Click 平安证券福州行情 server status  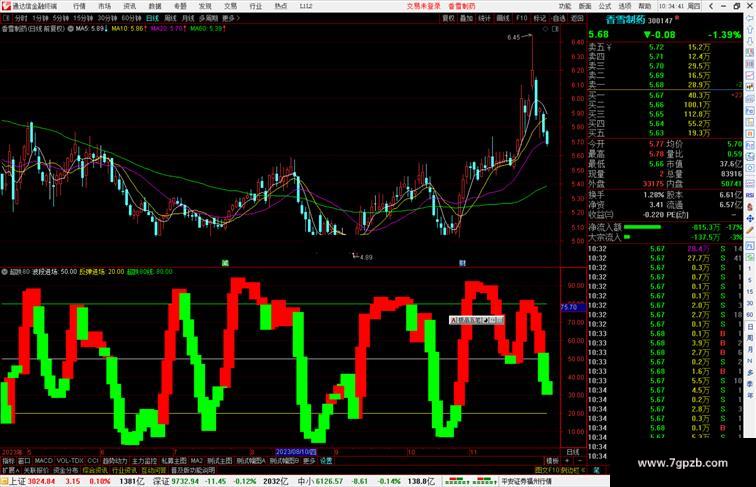(526, 481)
